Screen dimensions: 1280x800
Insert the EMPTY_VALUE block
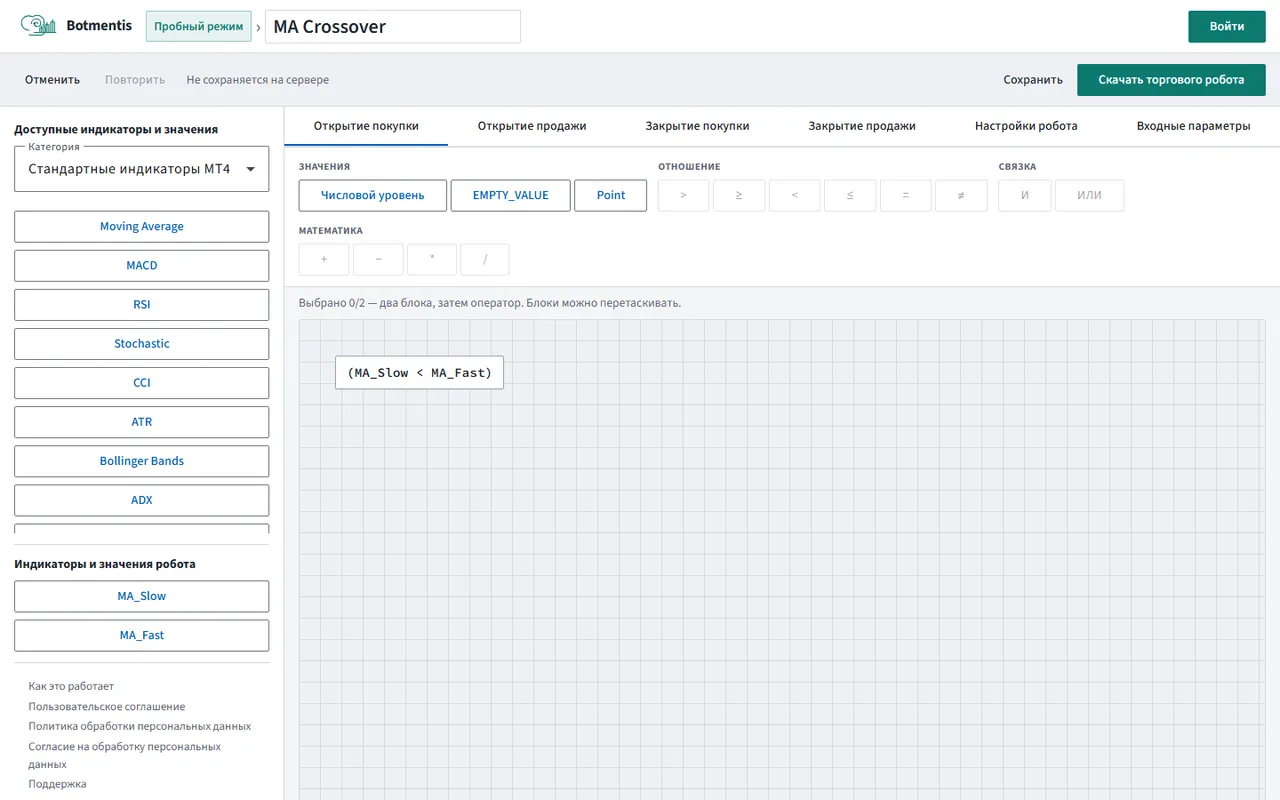[x=511, y=195]
